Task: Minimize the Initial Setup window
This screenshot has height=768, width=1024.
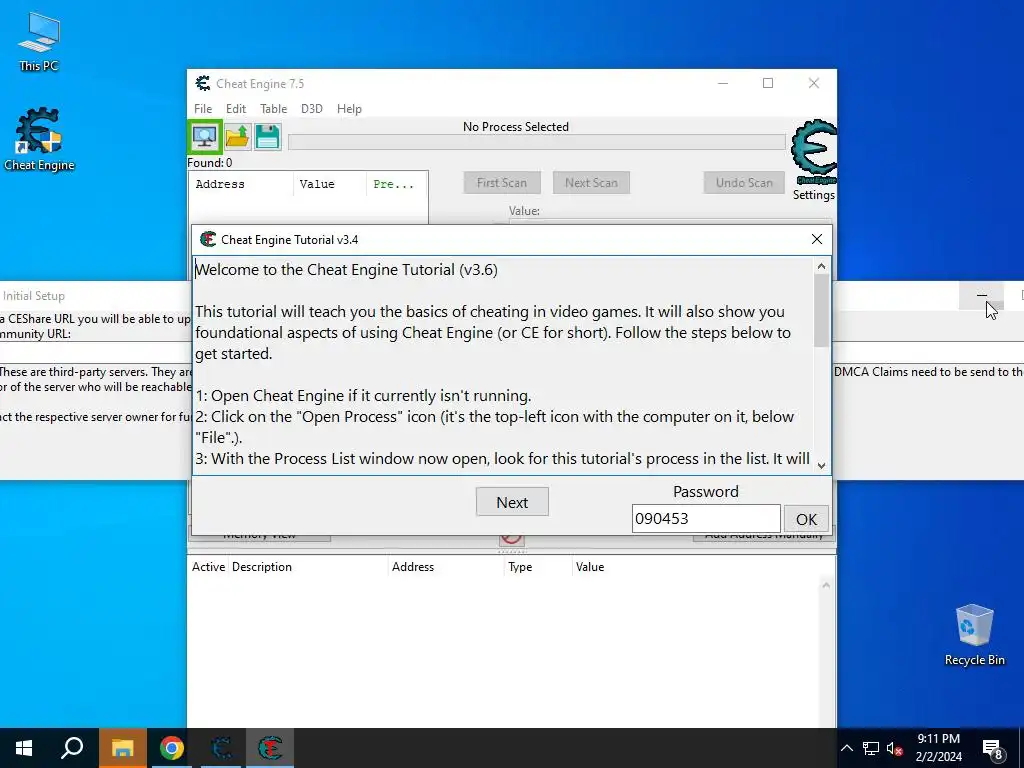Action: point(982,296)
